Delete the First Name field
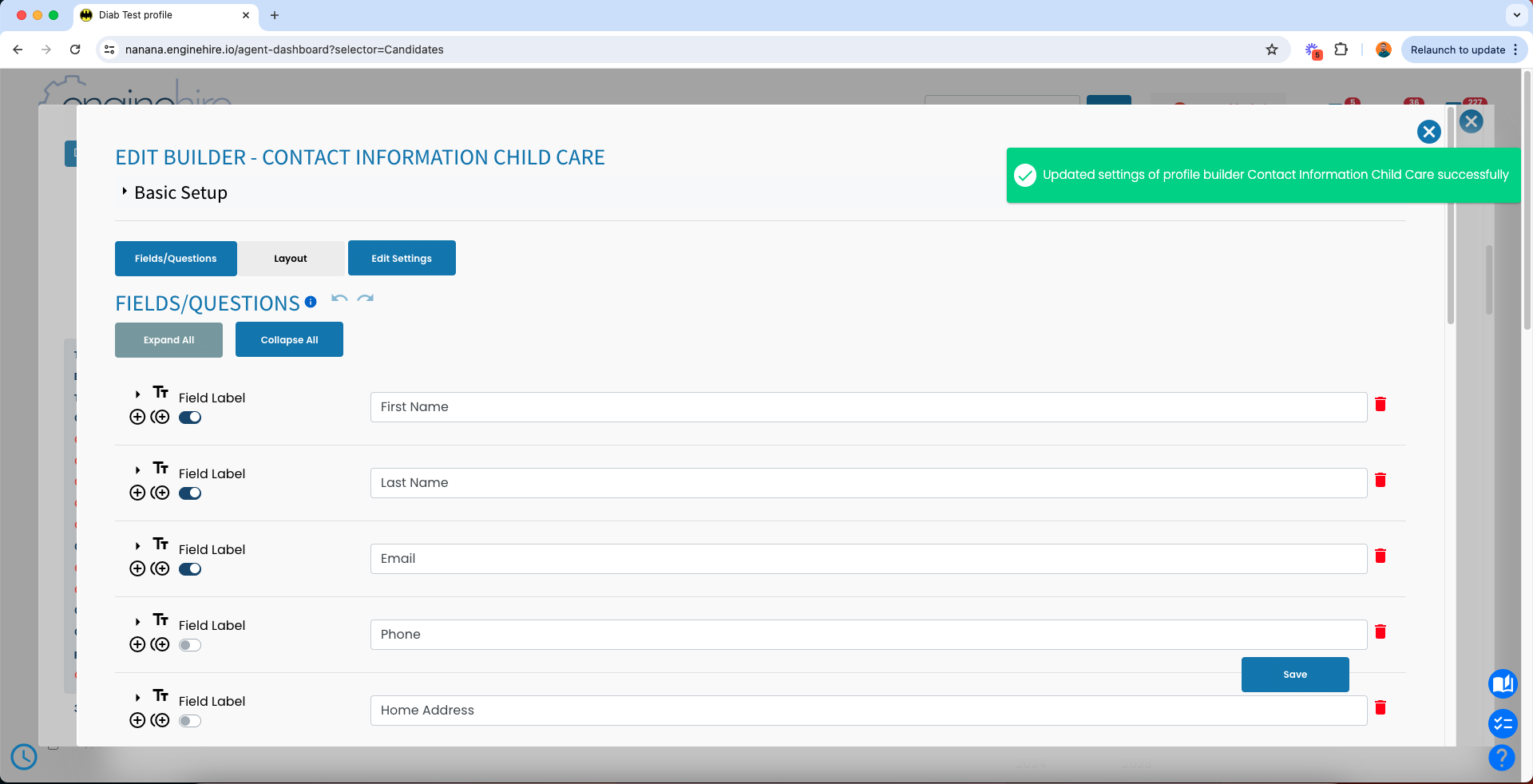The height and width of the screenshot is (784, 1533). click(x=1380, y=404)
